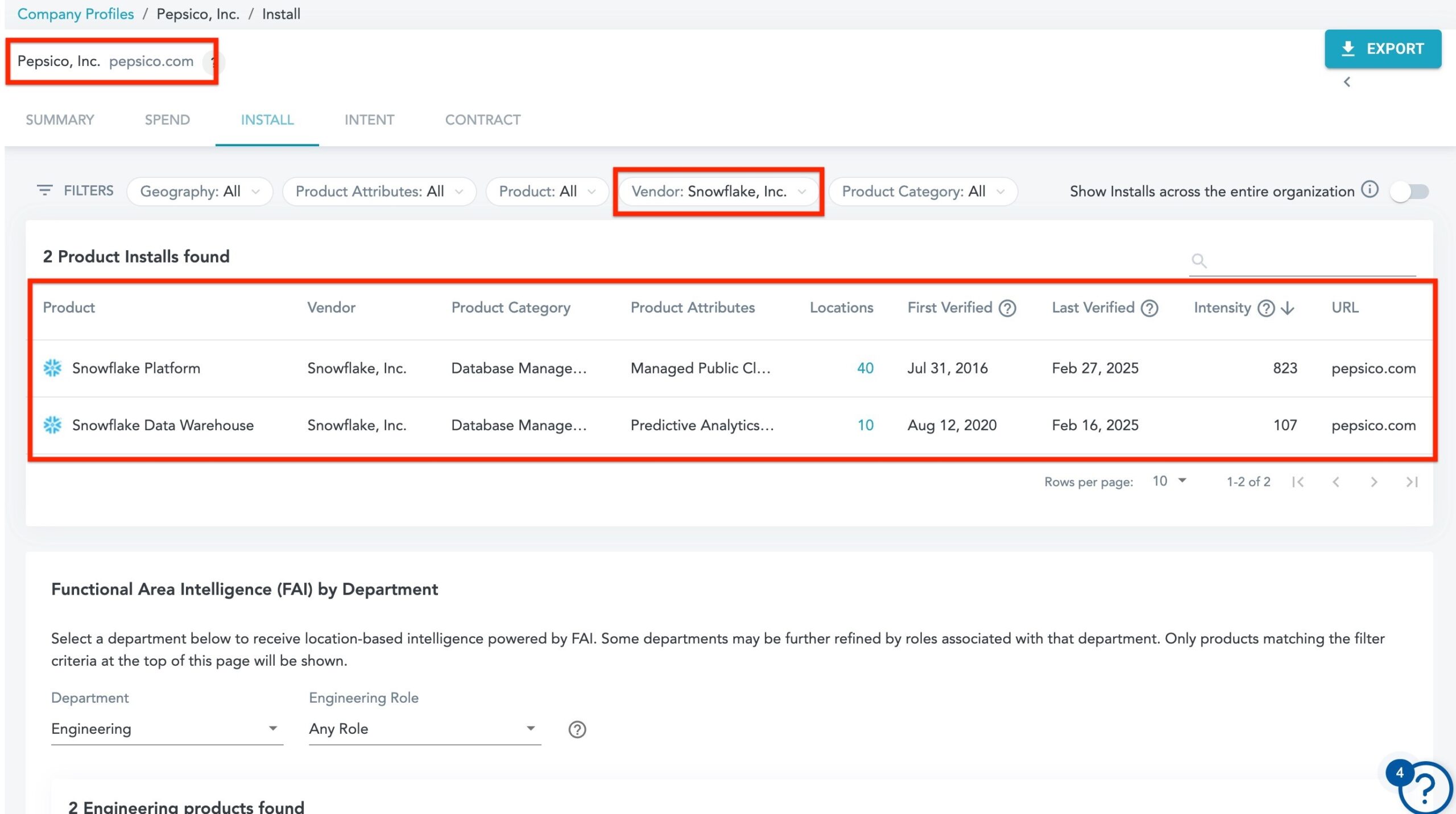Toggle Show Installs across entire organization
The width and height of the screenshot is (1456, 814).
(1409, 192)
